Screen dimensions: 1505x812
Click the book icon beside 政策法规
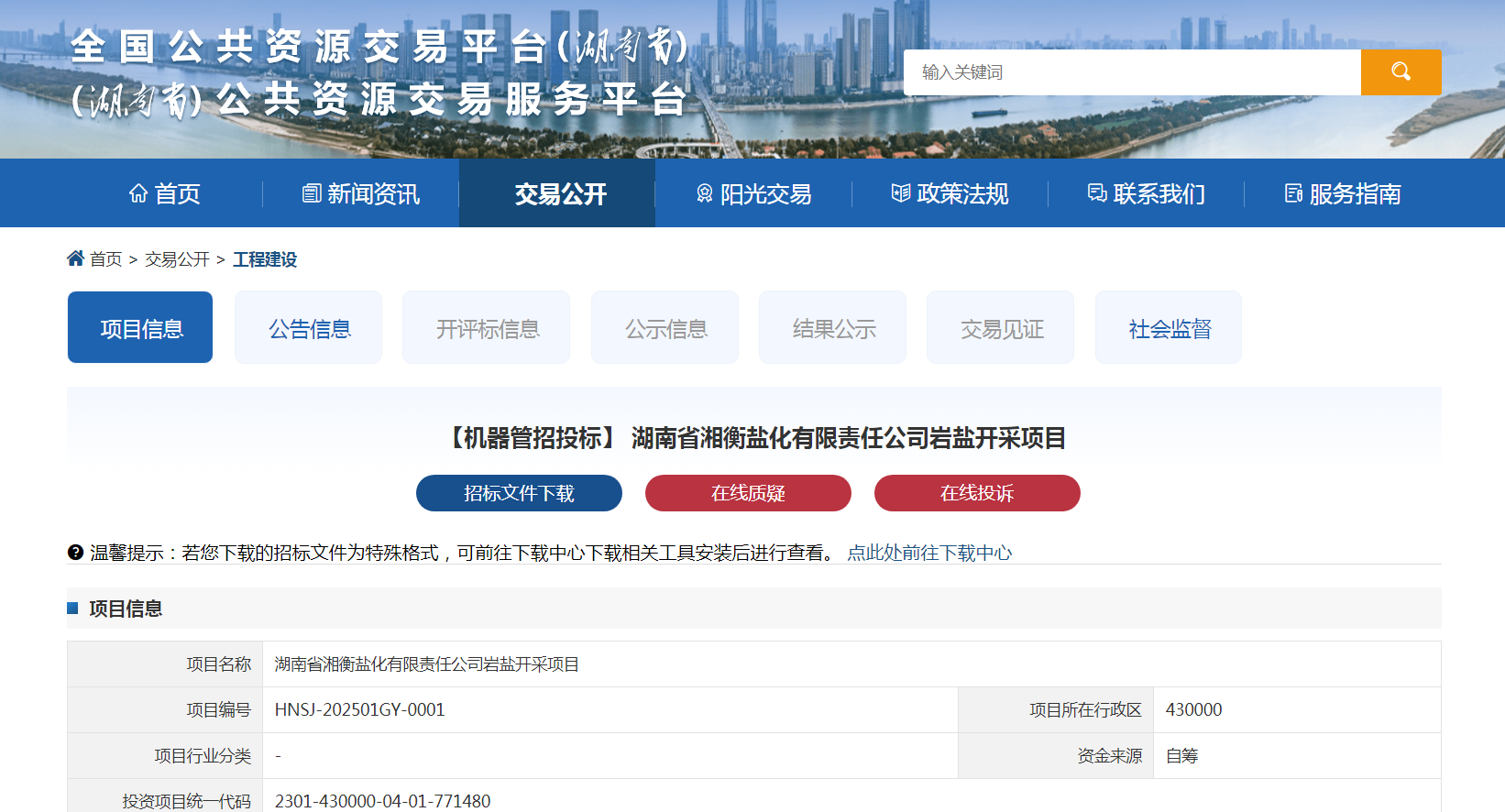[901, 193]
